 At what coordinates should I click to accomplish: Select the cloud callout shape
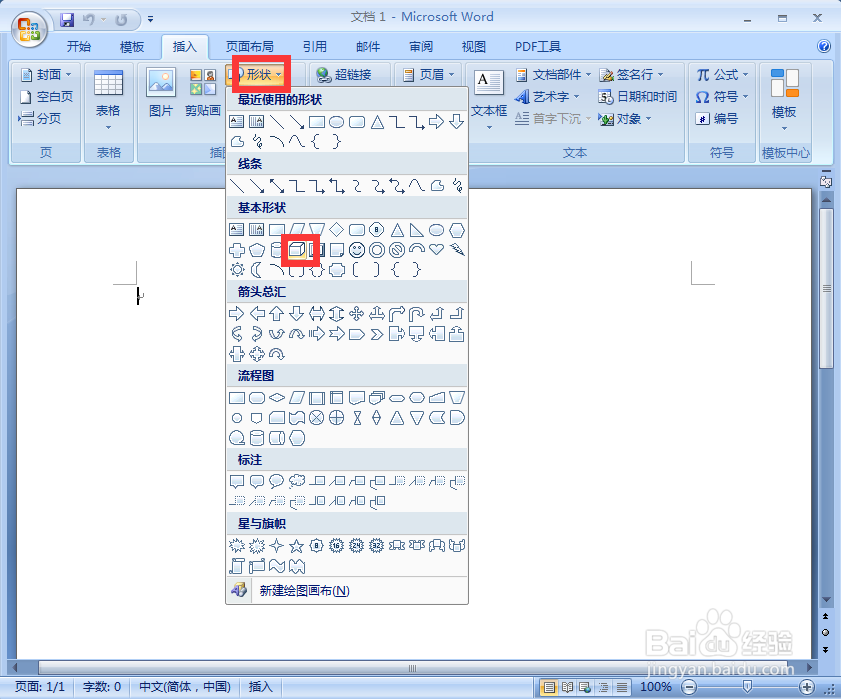[x=297, y=481]
